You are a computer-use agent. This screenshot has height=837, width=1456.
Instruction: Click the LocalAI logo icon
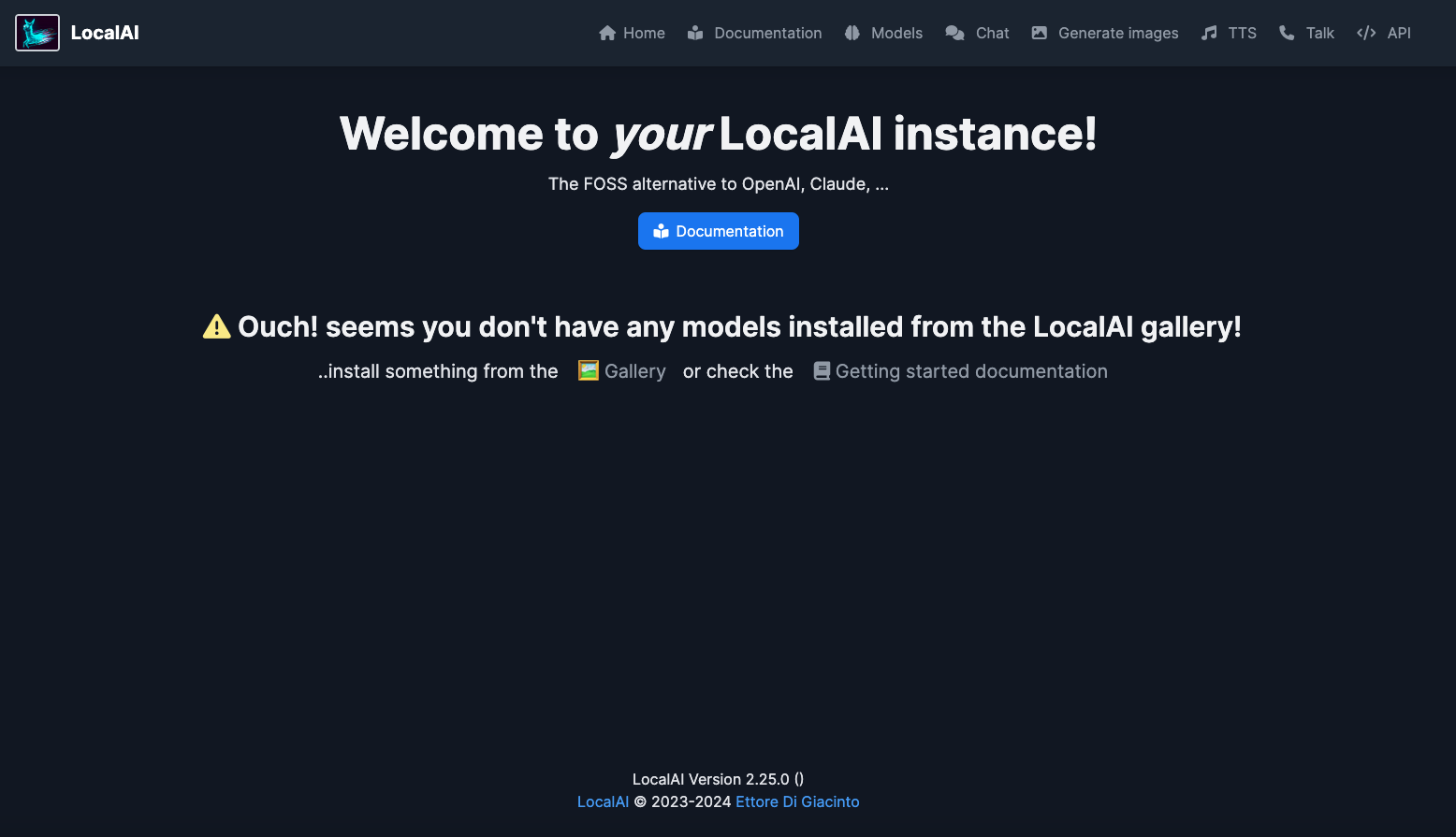pos(36,32)
